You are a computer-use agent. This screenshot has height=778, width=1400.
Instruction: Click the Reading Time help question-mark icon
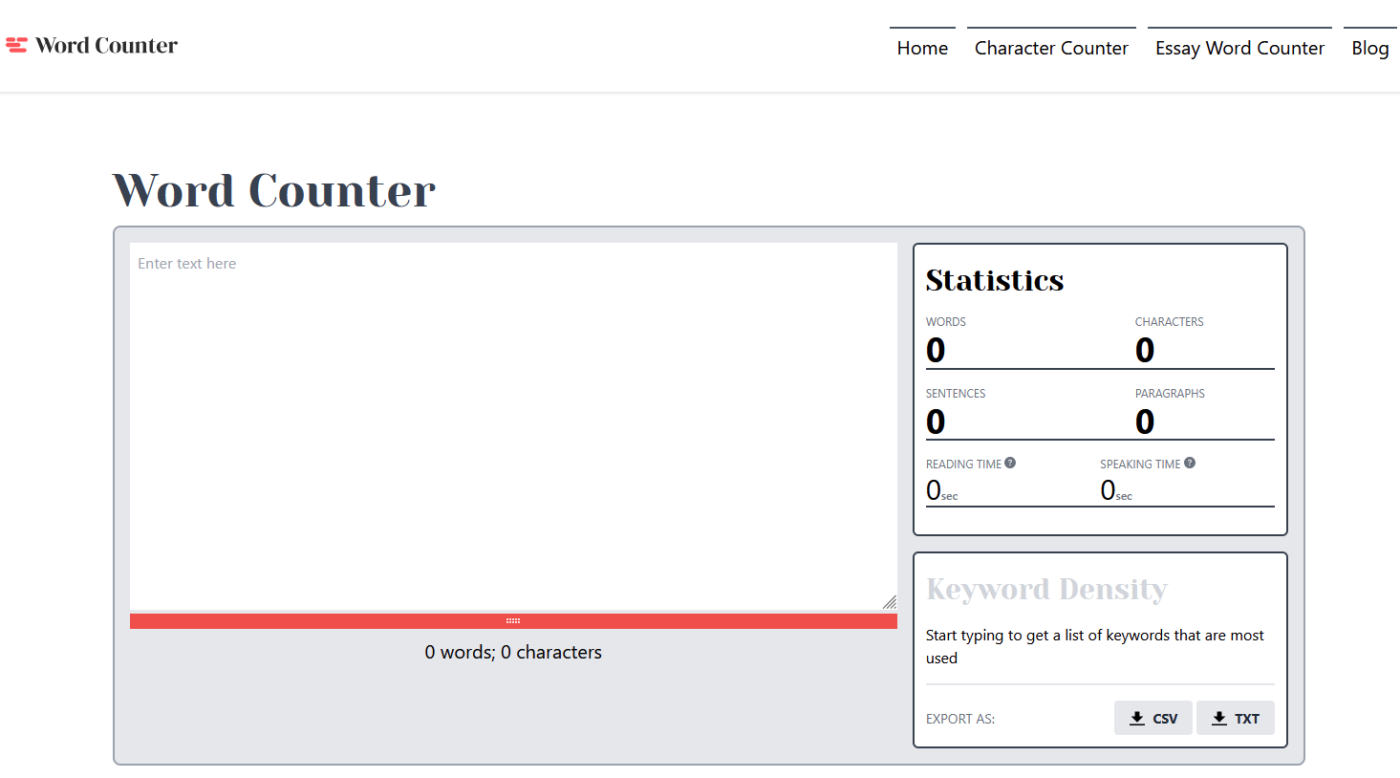click(x=1010, y=463)
